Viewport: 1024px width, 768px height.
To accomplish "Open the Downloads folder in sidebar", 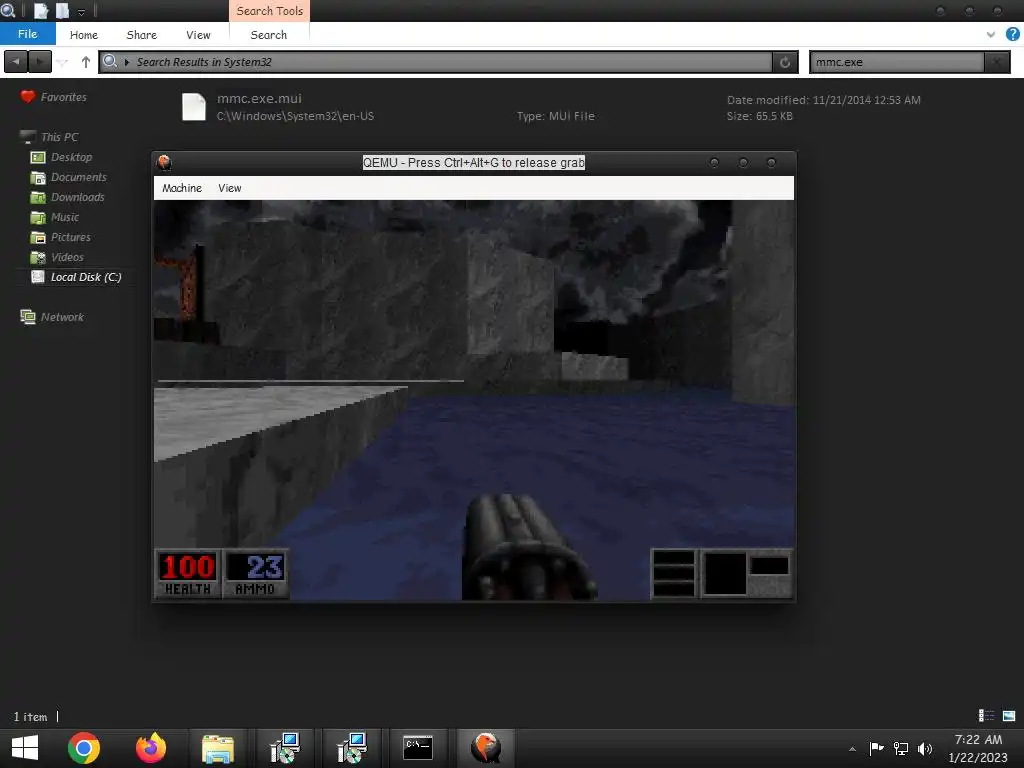I will (x=77, y=197).
